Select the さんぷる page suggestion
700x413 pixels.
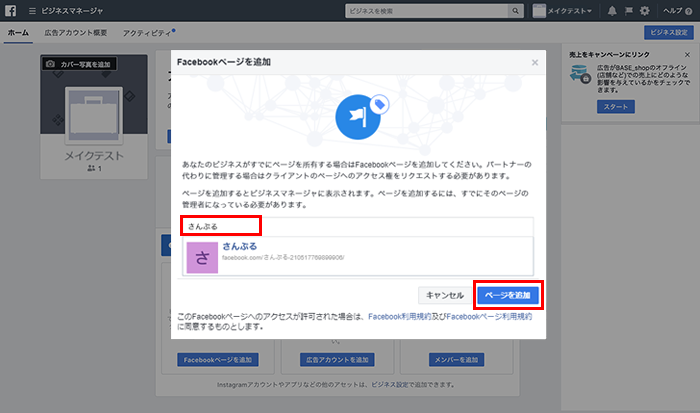[x=358, y=256]
